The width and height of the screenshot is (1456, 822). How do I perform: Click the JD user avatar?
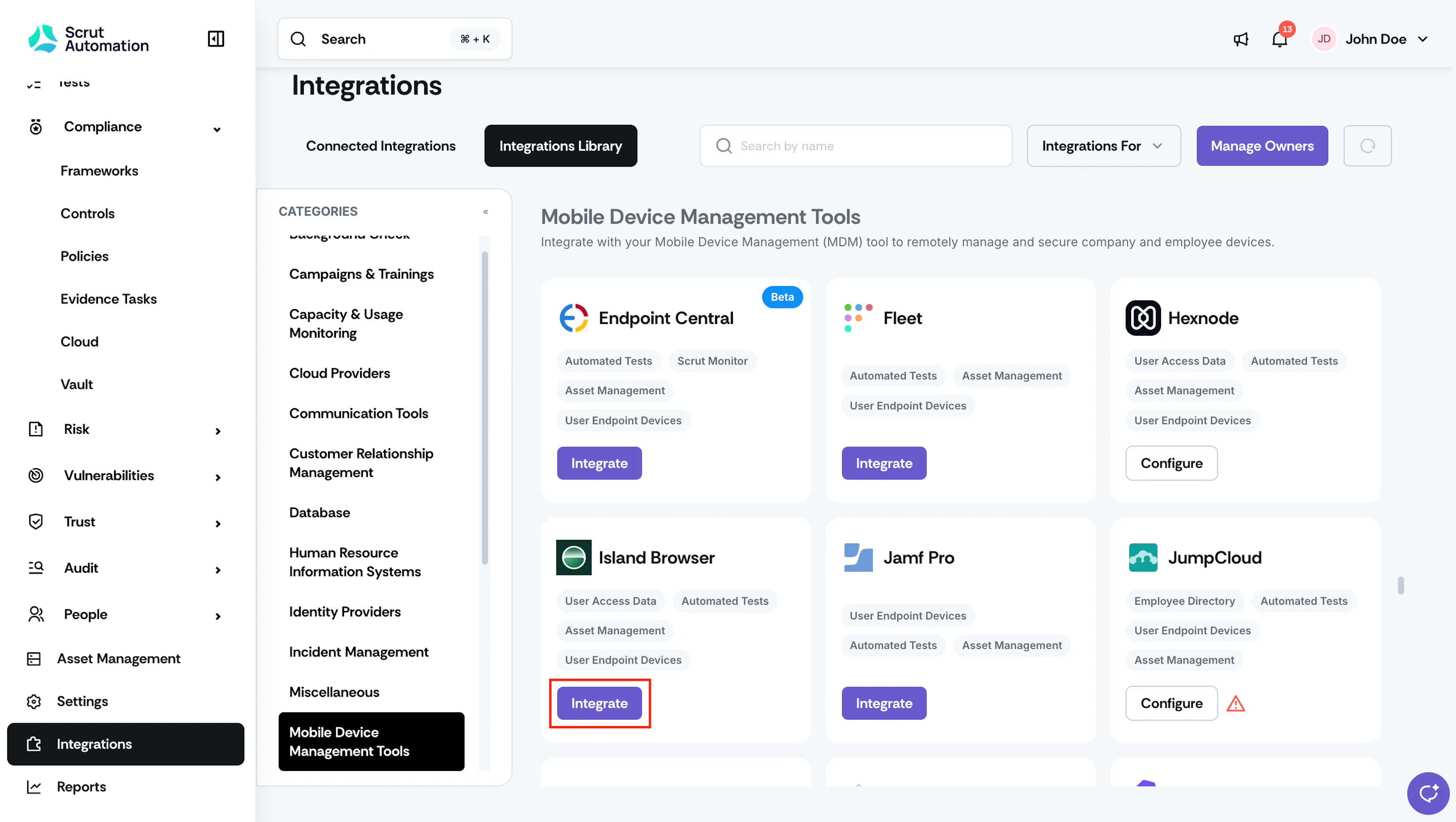coord(1324,39)
